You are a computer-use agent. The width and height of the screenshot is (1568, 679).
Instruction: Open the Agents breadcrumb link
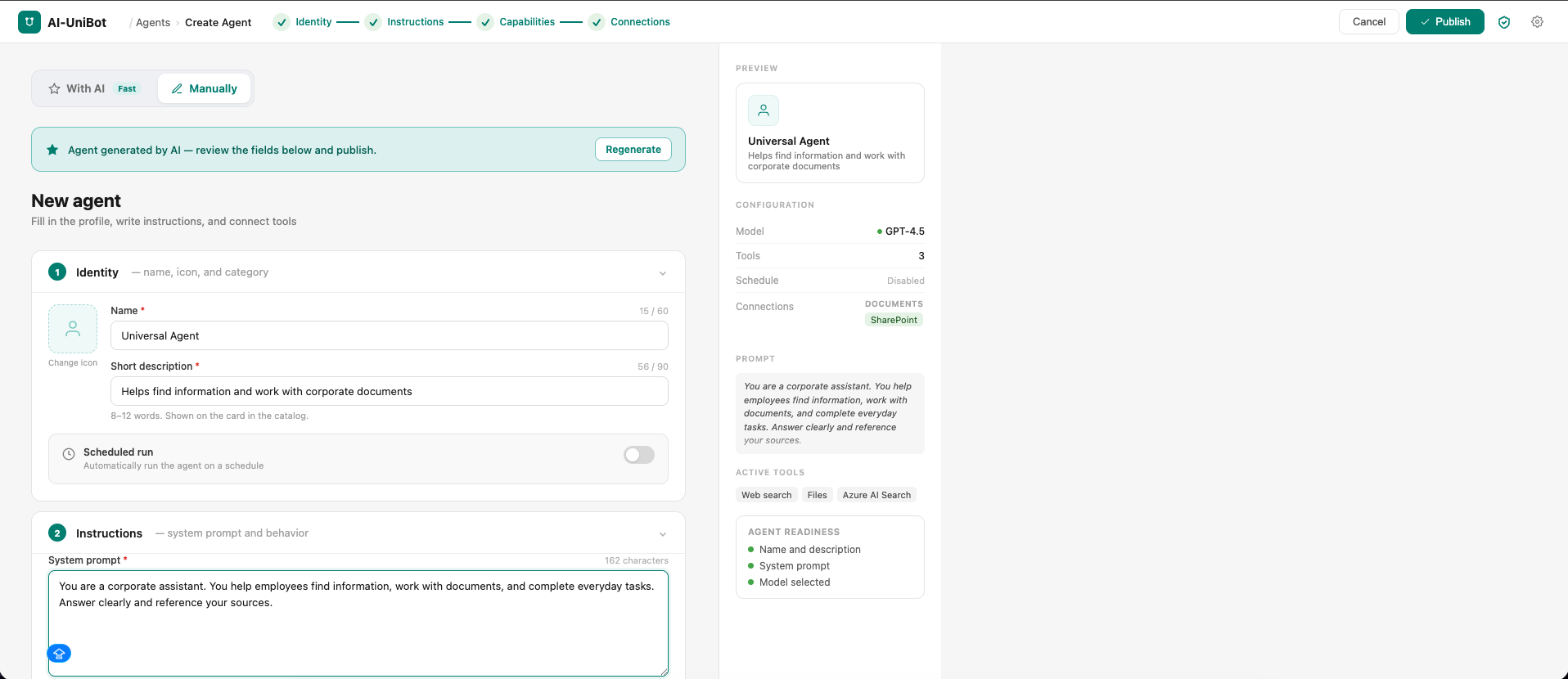coord(153,23)
